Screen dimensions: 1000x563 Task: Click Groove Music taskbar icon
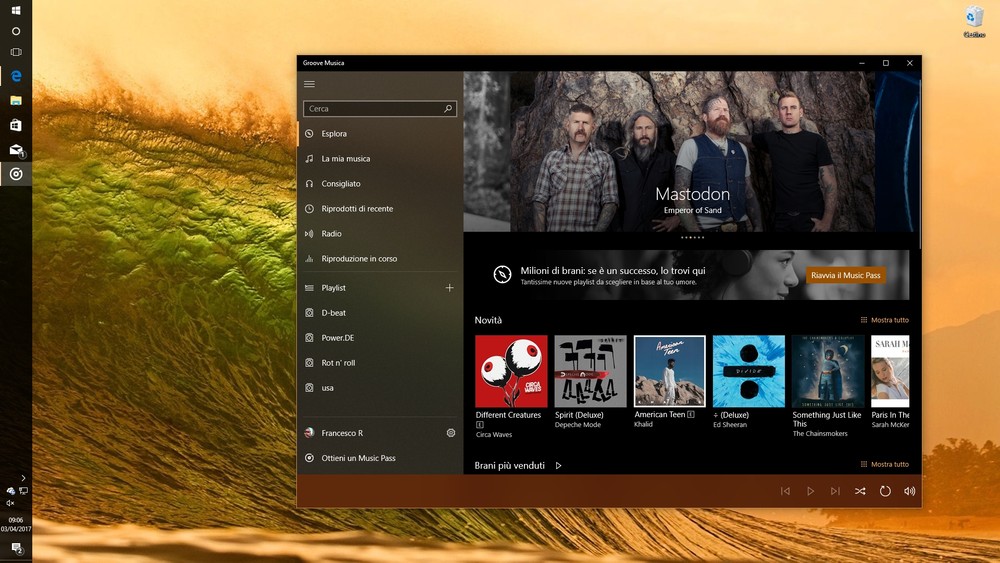(16, 174)
